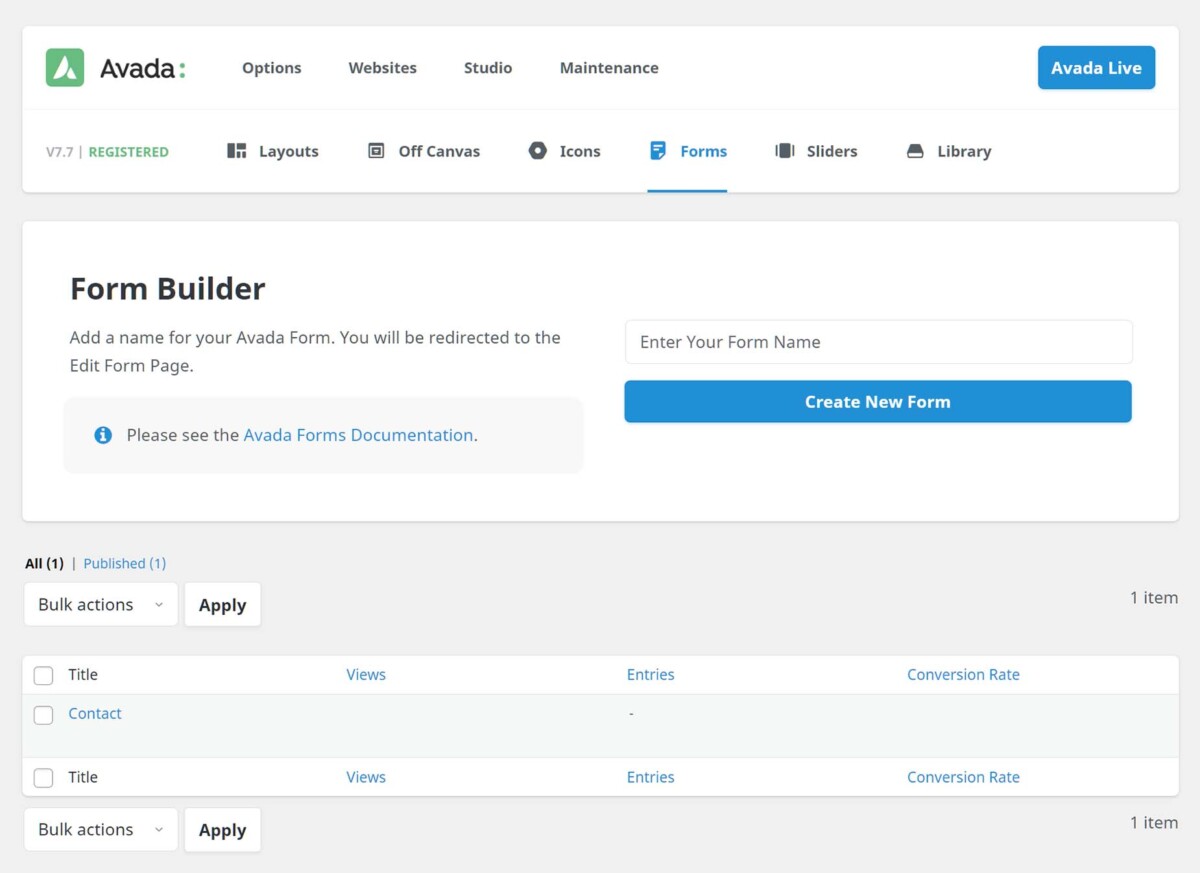This screenshot has width=1200, height=873.
Task: Sort the table by Conversion Rate
Action: (963, 674)
